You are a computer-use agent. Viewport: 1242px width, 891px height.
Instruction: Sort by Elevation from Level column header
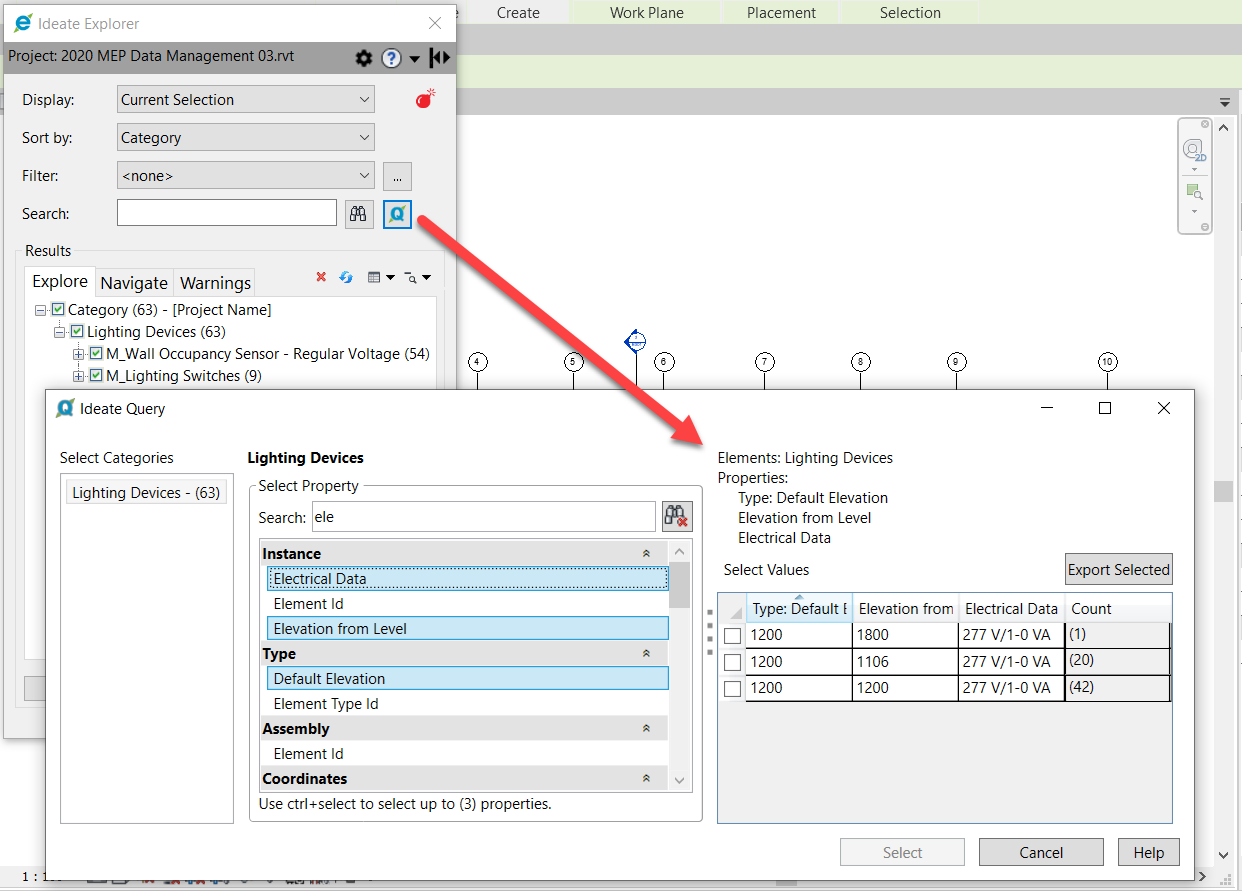[x=905, y=608]
